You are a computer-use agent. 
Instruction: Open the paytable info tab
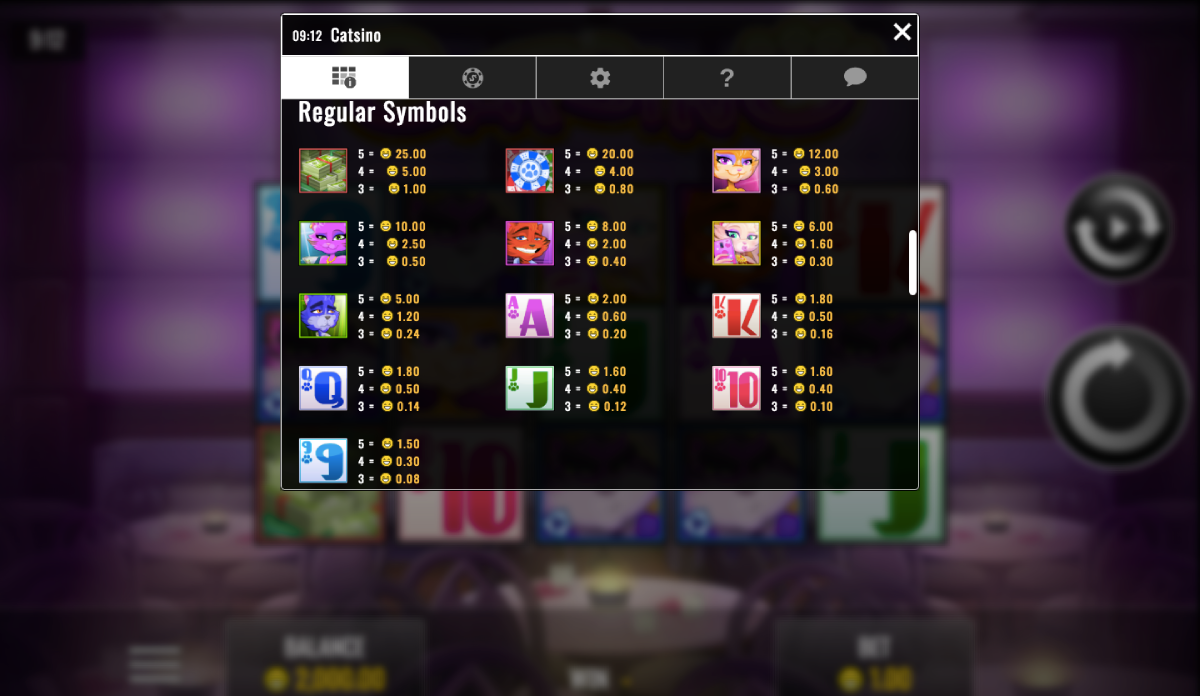point(345,77)
